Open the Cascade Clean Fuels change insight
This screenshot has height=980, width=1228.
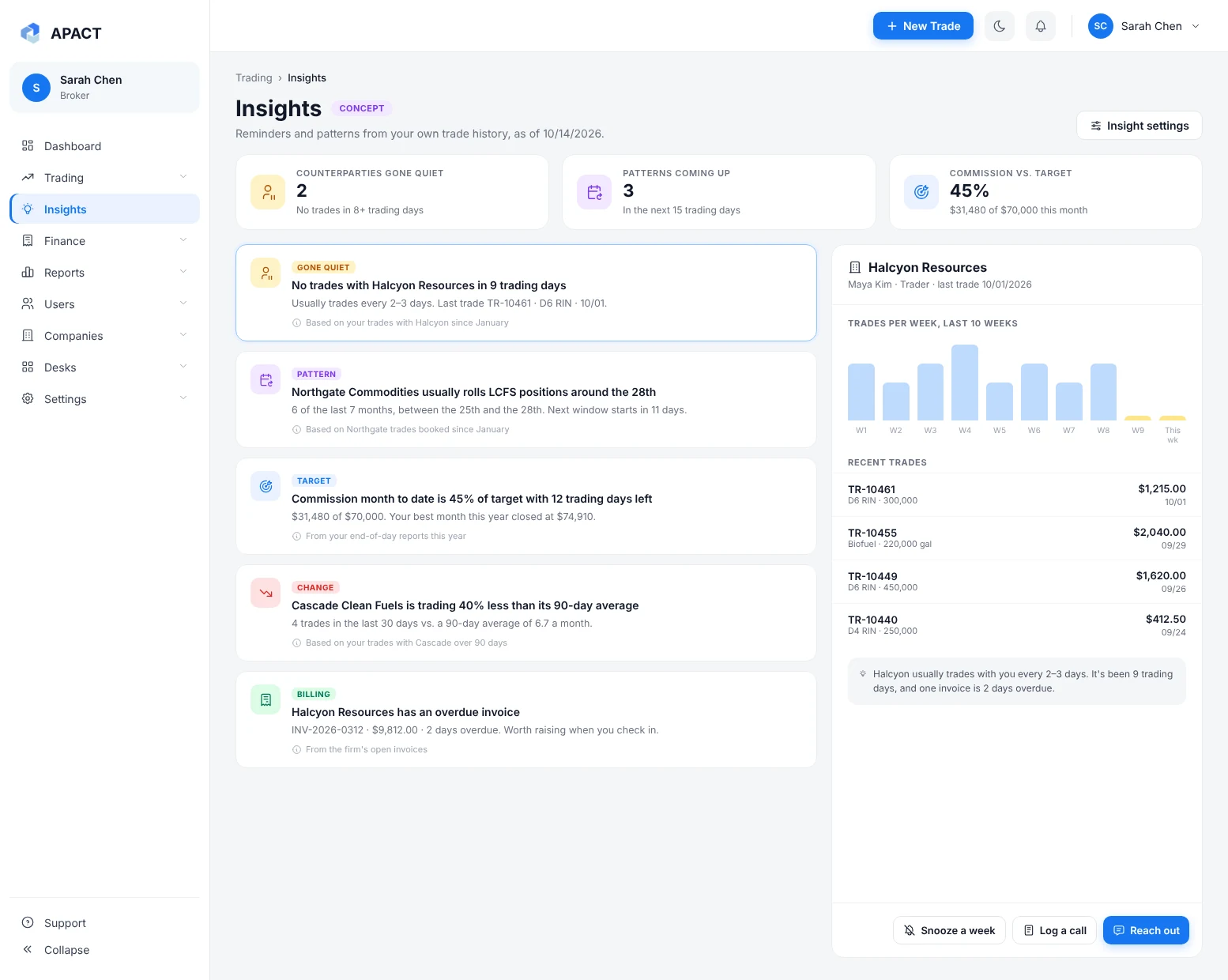(x=526, y=612)
